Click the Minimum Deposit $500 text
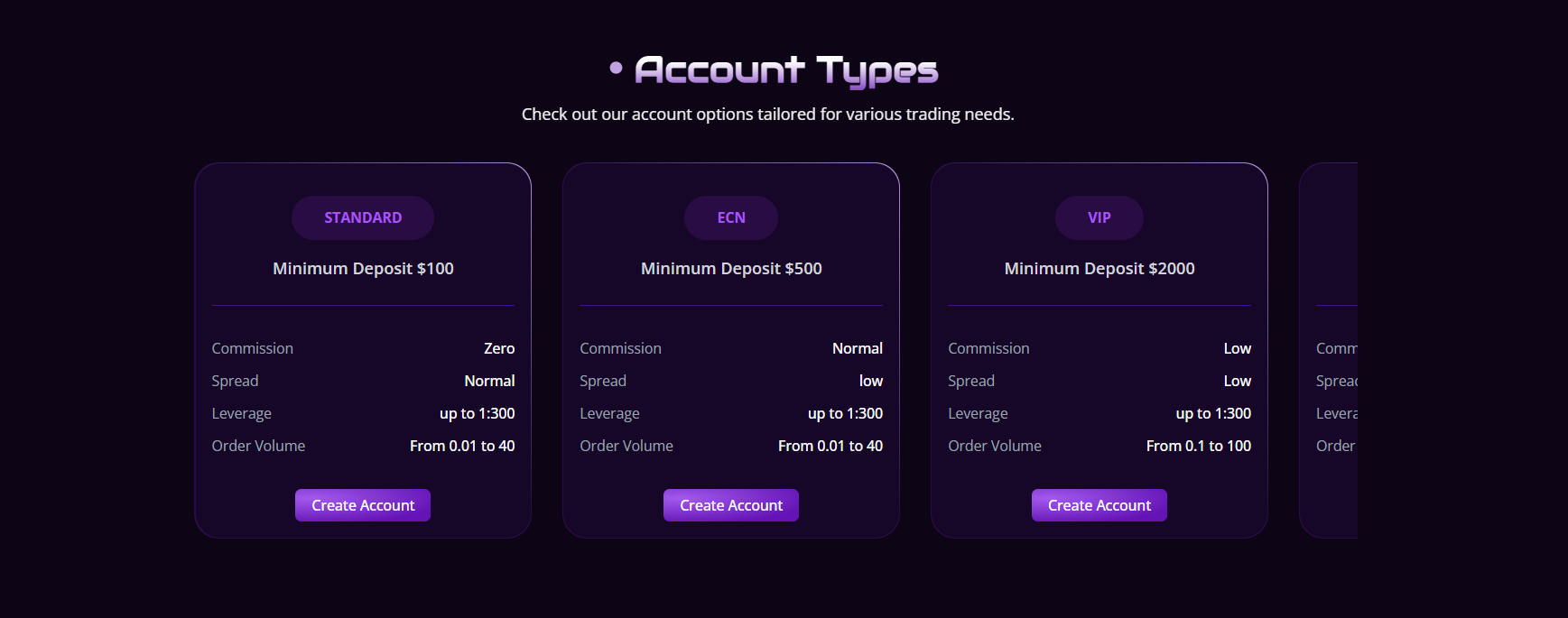The image size is (1568, 618). [x=731, y=269]
